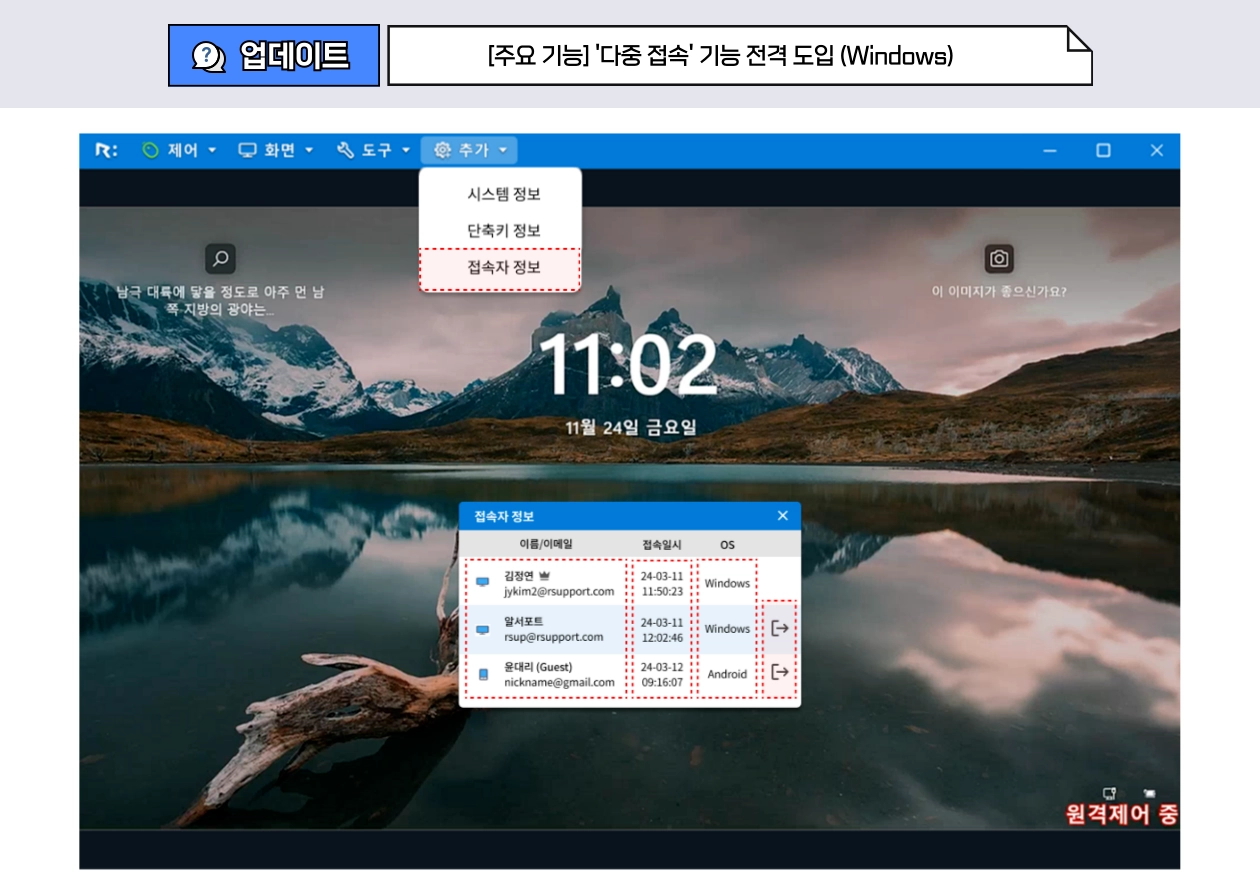The width and height of the screenshot is (1260, 891).
Task: Click the wrench icon beside 도구
Action: pyautogui.click(x=346, y=150)
